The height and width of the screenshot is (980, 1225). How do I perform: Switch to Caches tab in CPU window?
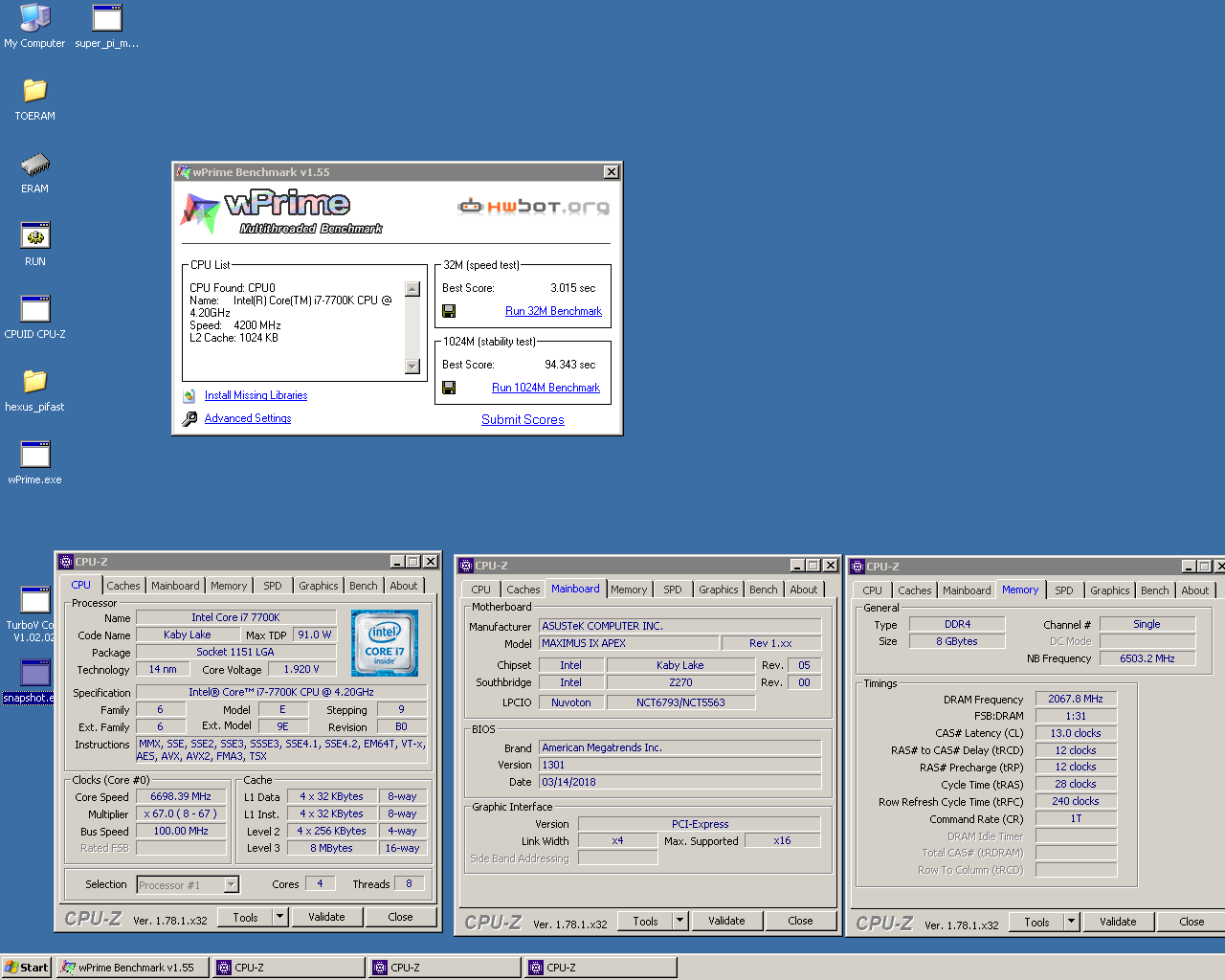122,586
